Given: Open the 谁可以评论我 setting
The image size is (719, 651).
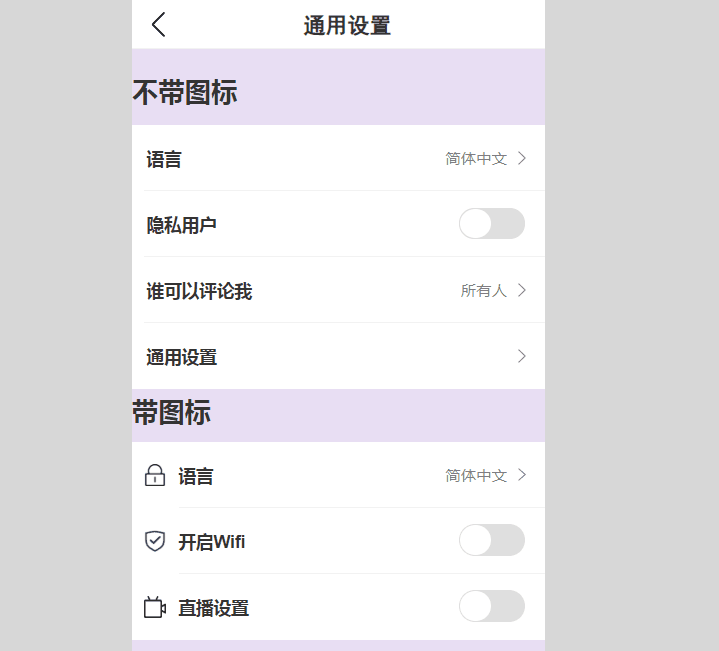Looking at the screenshot, I should pos(338,290).
